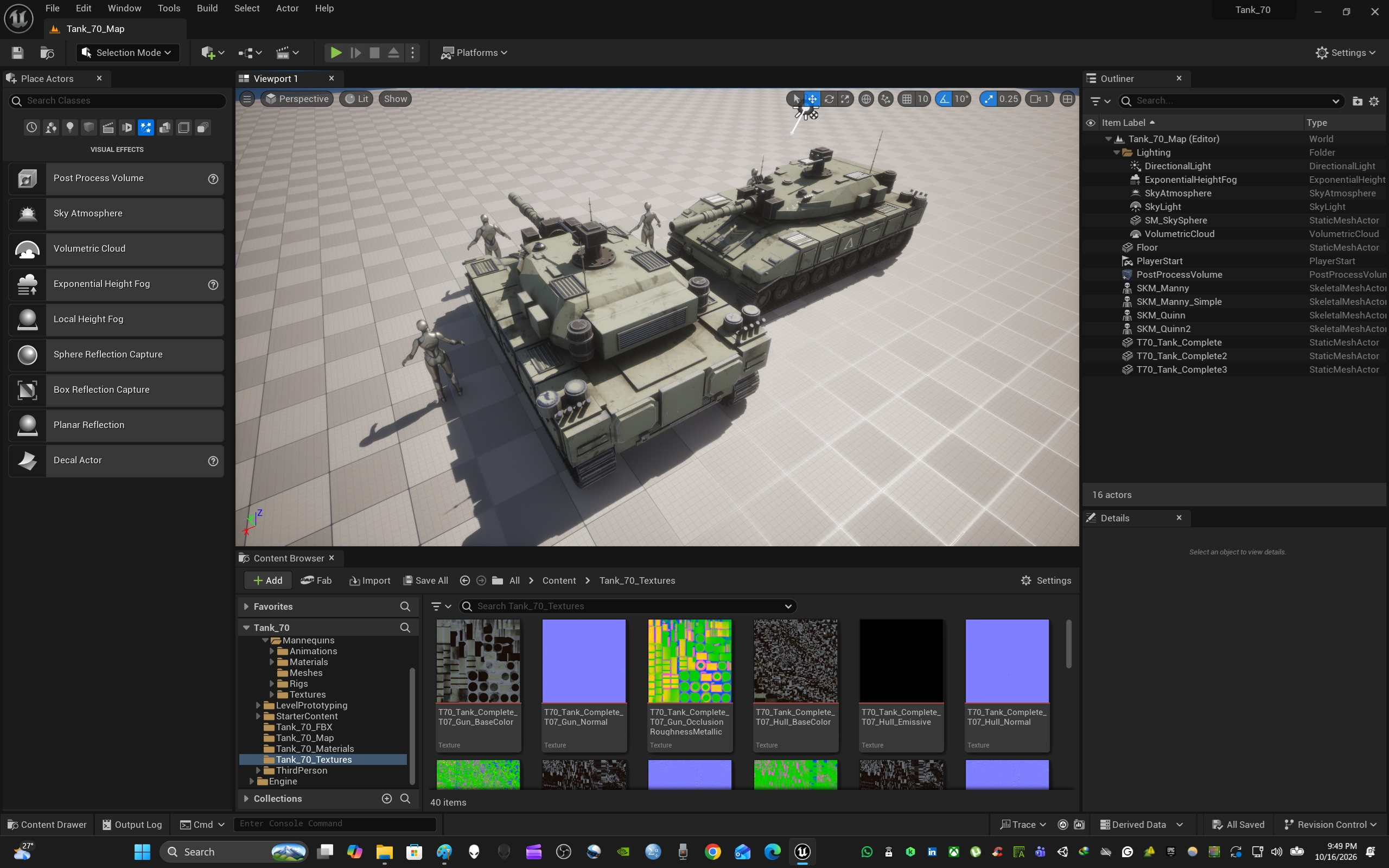Toggle scale snapping in the viewport

click(989, 99)
